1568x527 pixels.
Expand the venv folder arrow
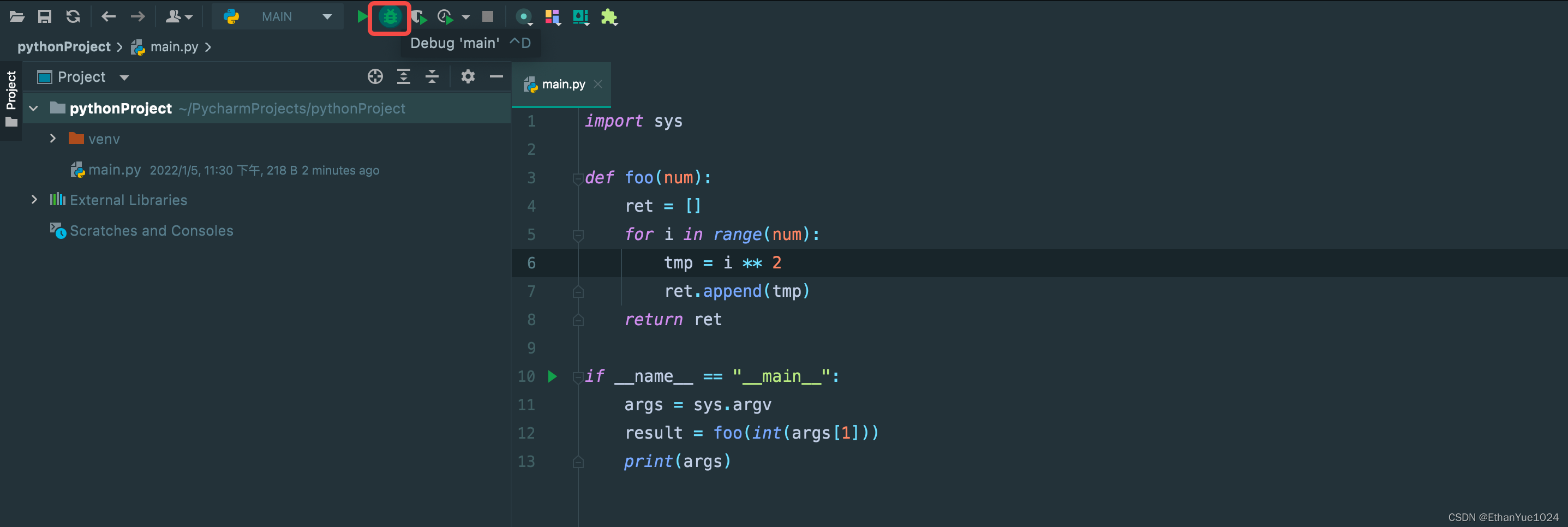coord(53,139)
